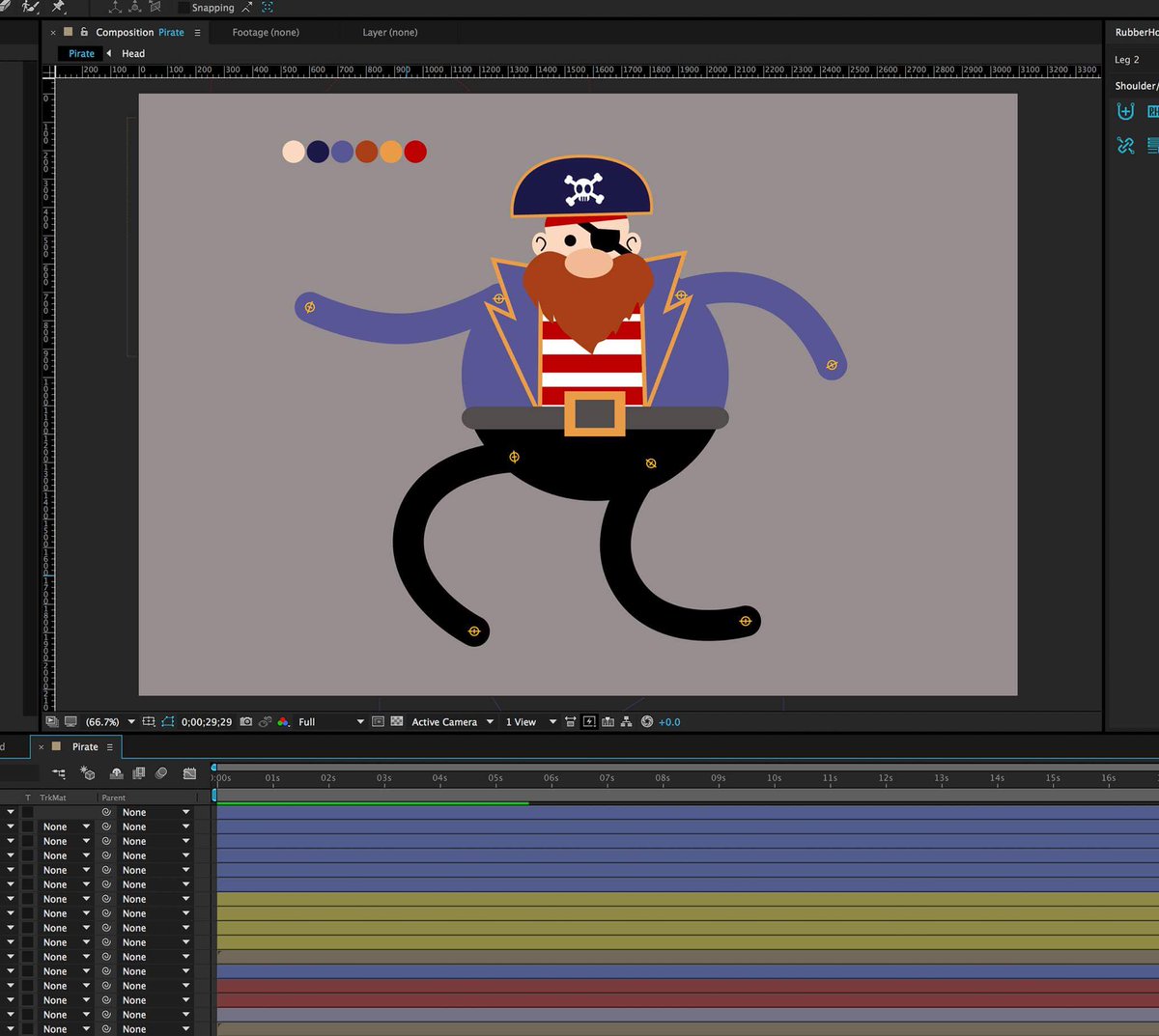Select Leg 2 in the RubberHose panel
The image size is (1159, 1036).
pos(1127,59)
